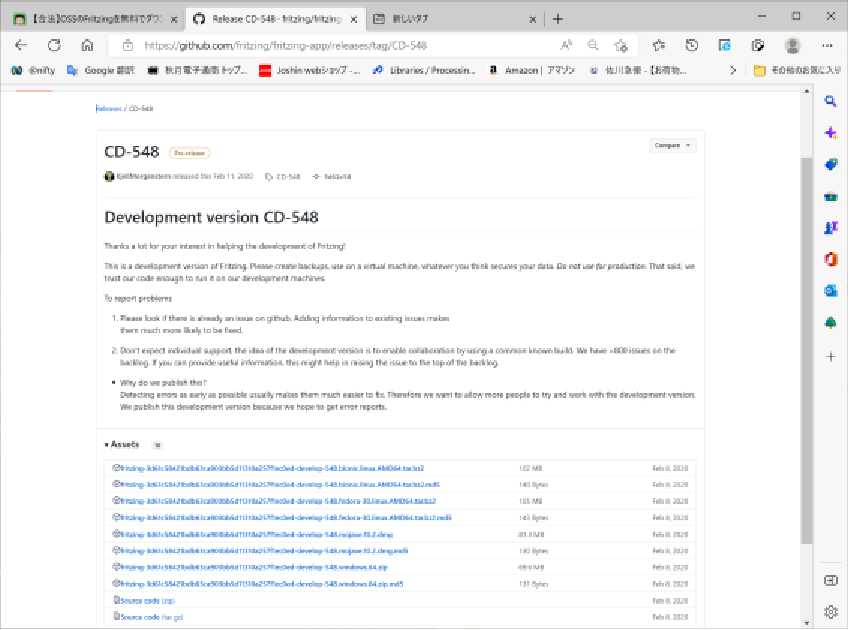The image size is (849, 630).
Task: Open the browser home page
Action: [x=87, y=45]
